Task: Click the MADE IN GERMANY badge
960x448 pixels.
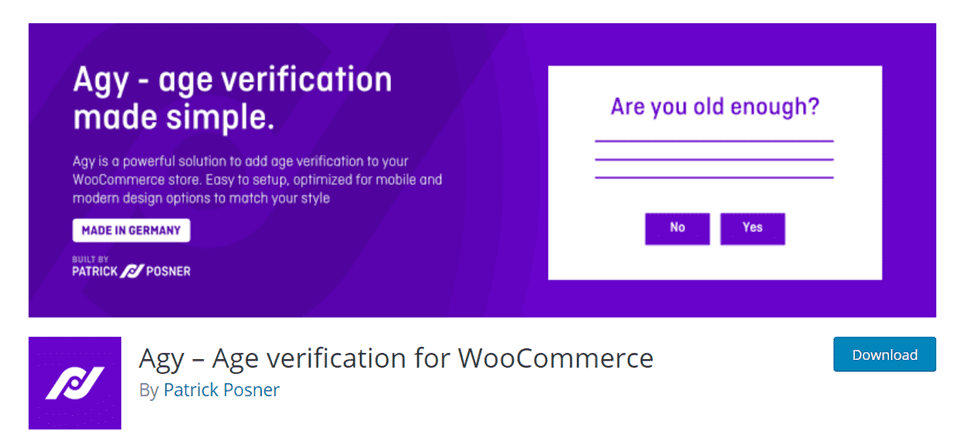Action: click(x=131, y=230)
